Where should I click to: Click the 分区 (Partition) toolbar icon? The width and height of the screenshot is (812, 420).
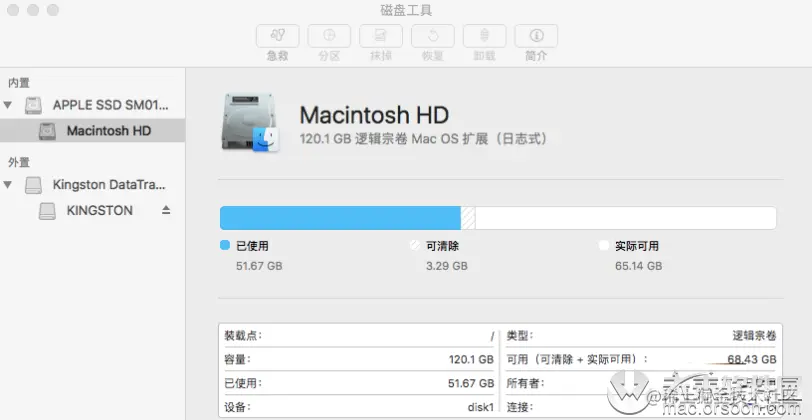(329, 36)
